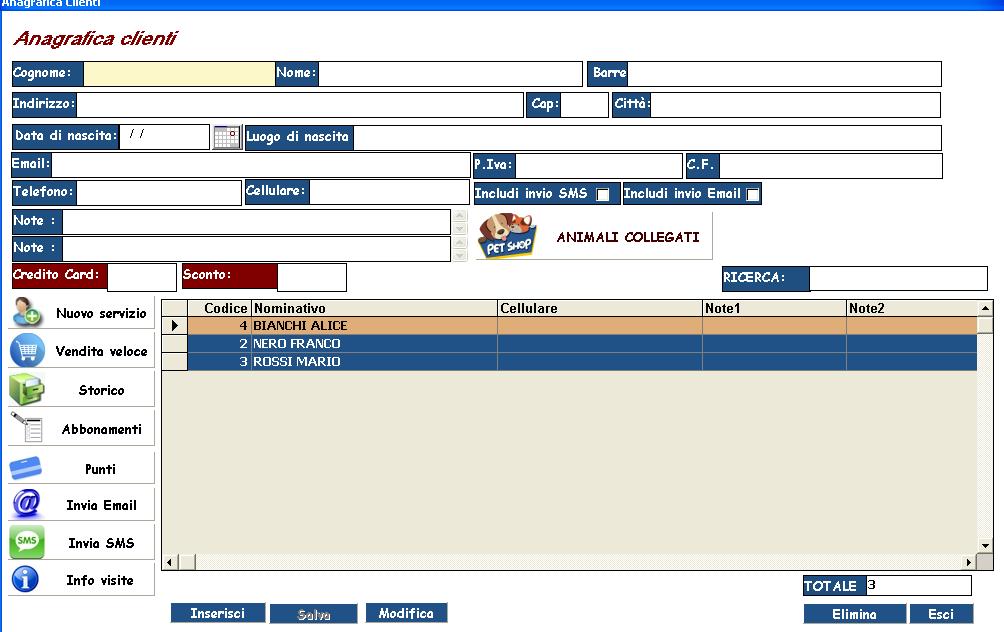Image resolution: width=1004 pixels, height=632 pixels.
Task: Focus the Luogo di nascita field
Action: (647, 138)
